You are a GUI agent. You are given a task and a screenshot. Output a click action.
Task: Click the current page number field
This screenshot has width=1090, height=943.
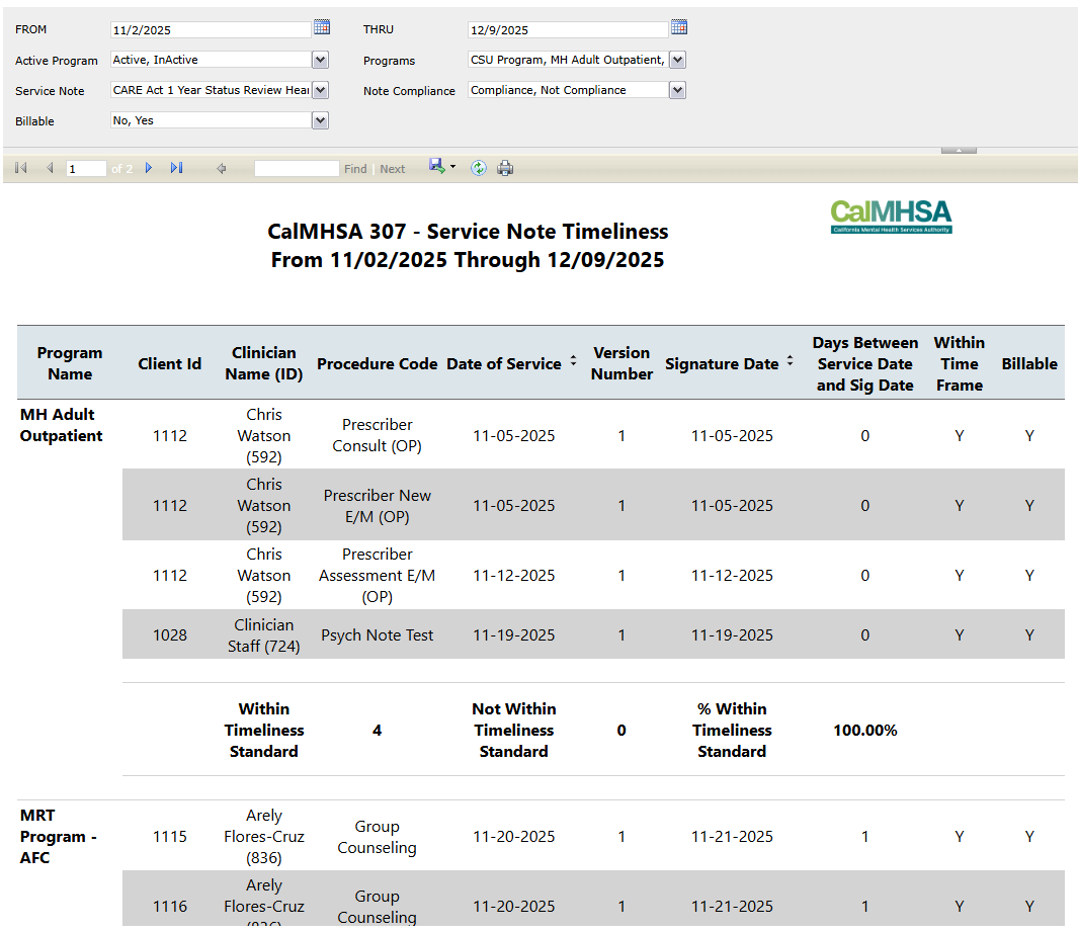(x=86, y=169)
